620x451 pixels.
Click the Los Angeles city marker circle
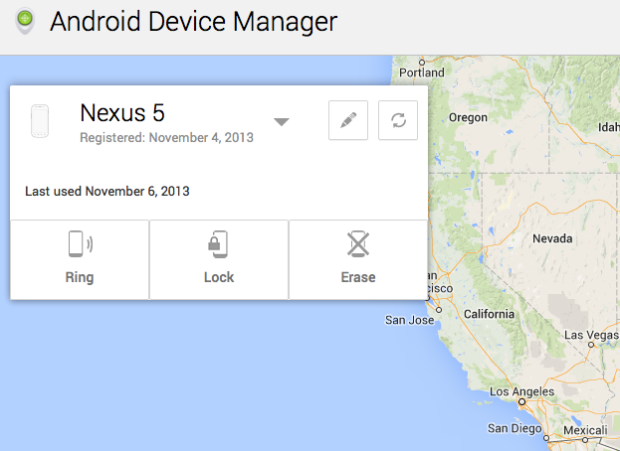click(x=522, y=402)
